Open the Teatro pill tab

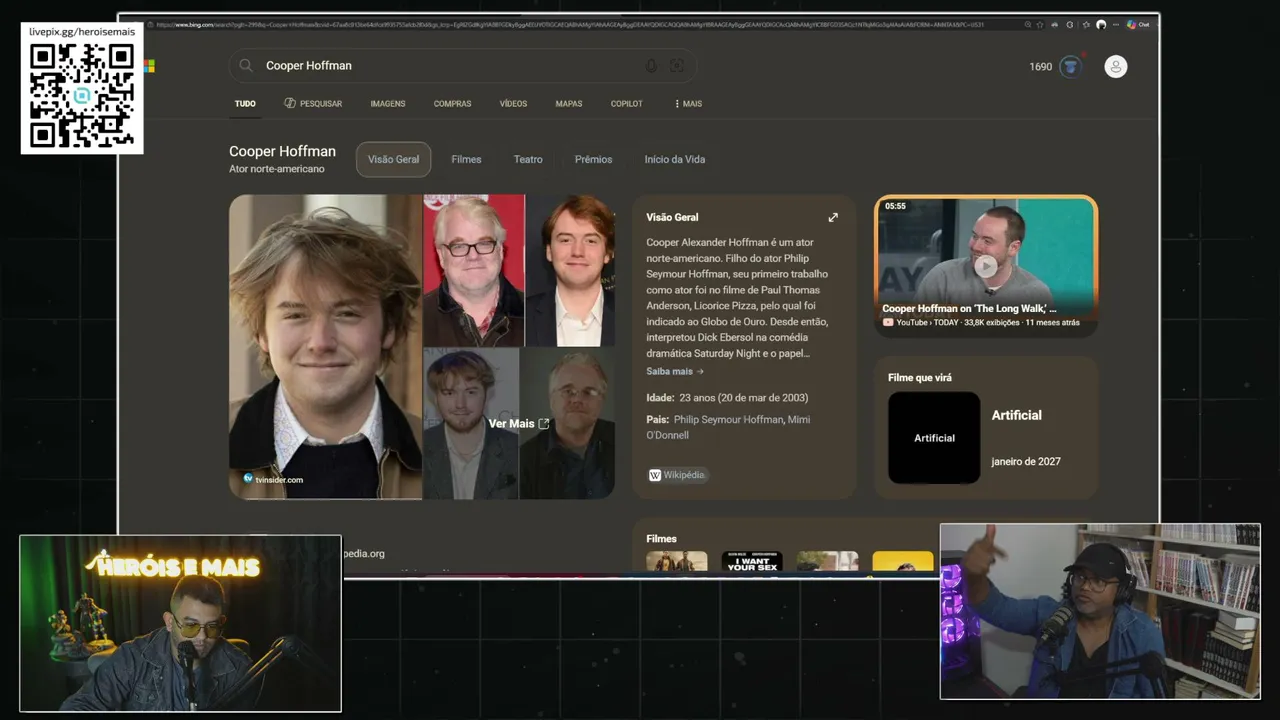(528, 159)
